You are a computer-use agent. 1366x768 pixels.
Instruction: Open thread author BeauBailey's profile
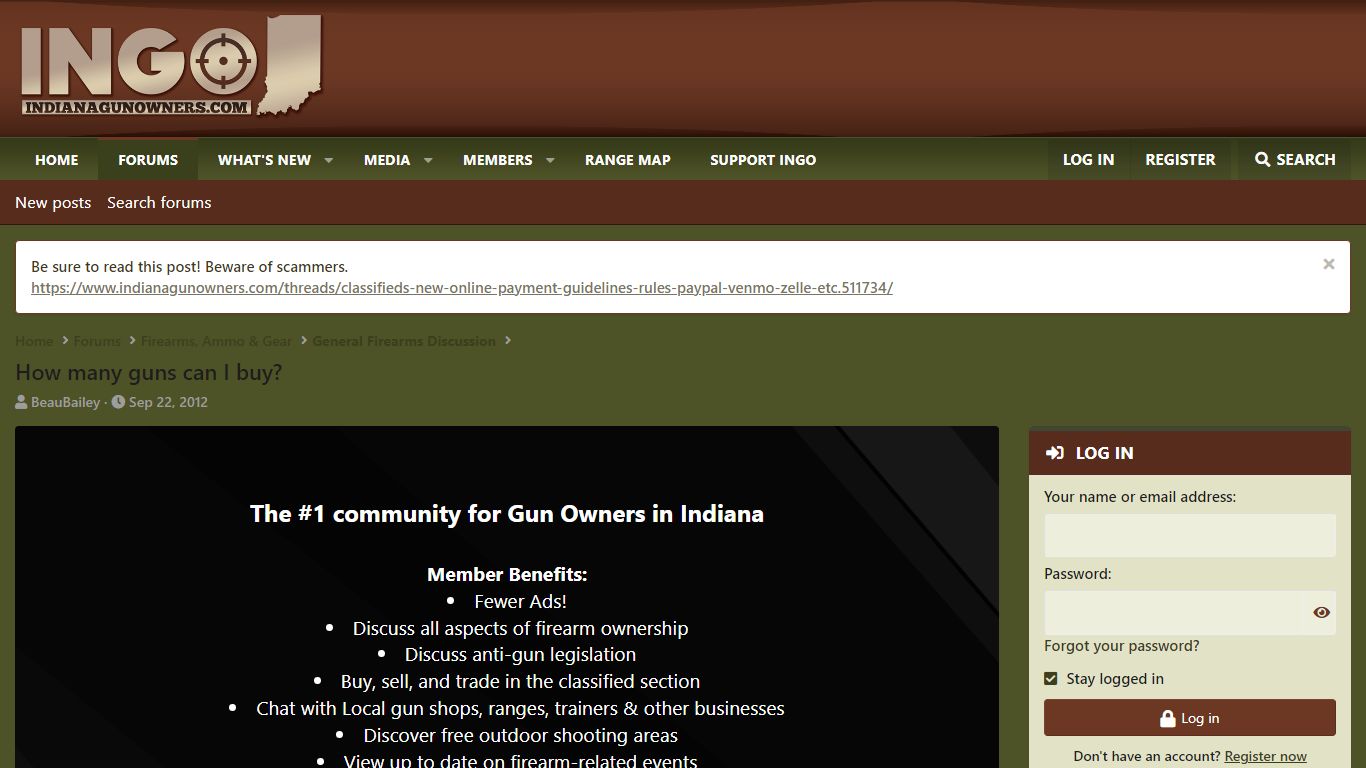click(x=66, y=402)
